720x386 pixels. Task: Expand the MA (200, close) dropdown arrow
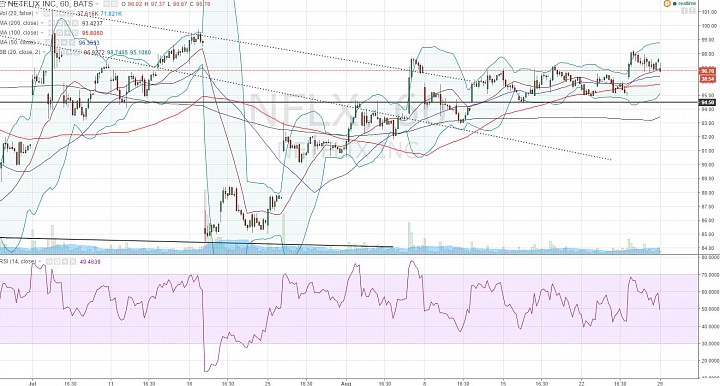42,23
